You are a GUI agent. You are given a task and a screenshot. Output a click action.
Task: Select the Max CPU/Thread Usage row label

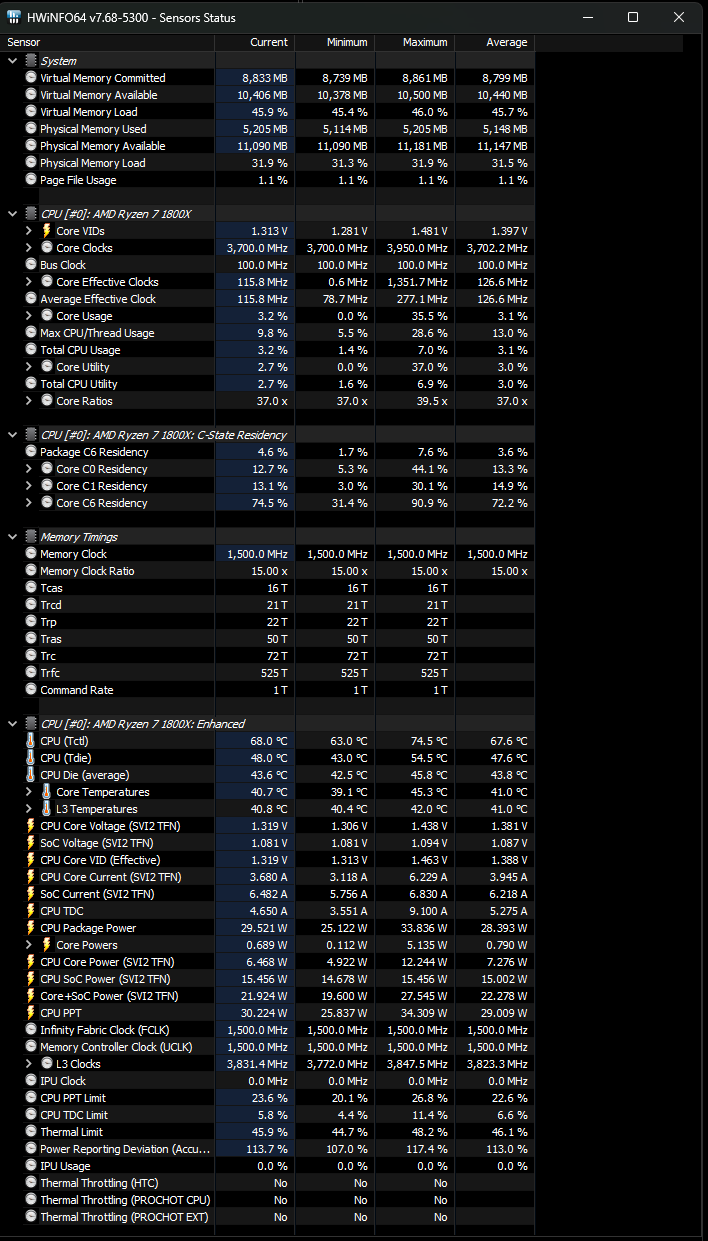(97, 333)
